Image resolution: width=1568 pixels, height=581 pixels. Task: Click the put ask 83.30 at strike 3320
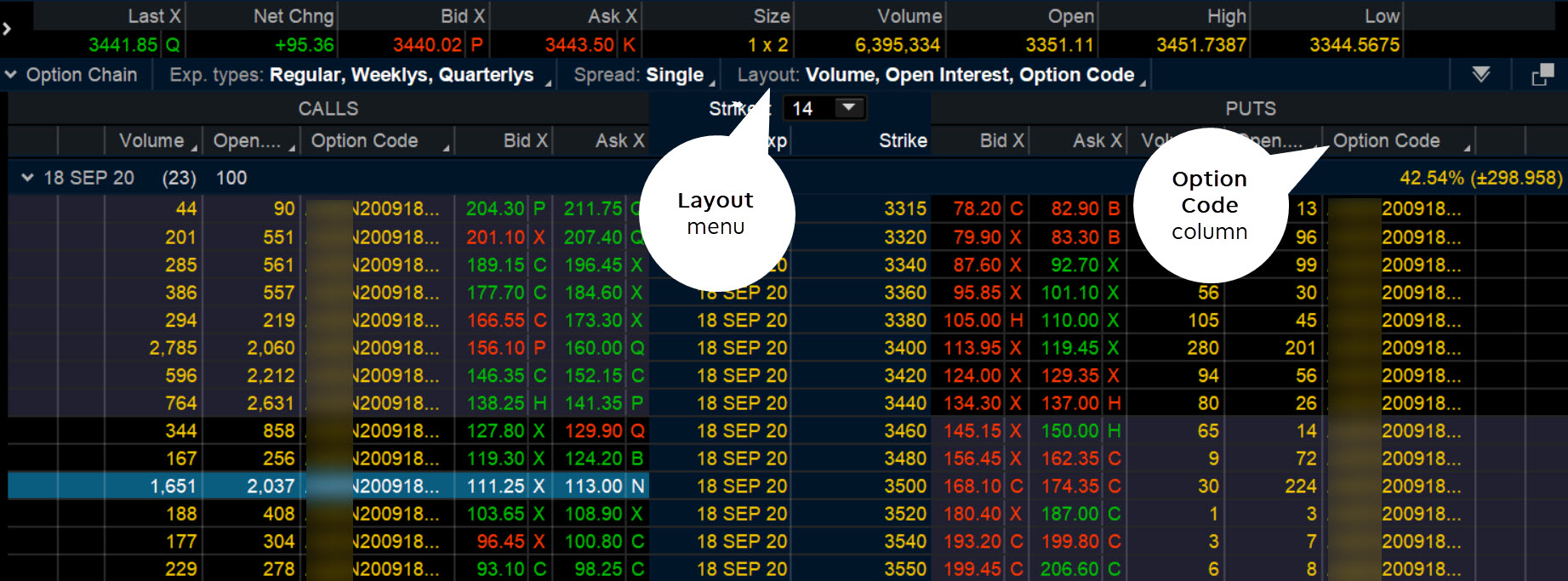[x=1075, y=236]
